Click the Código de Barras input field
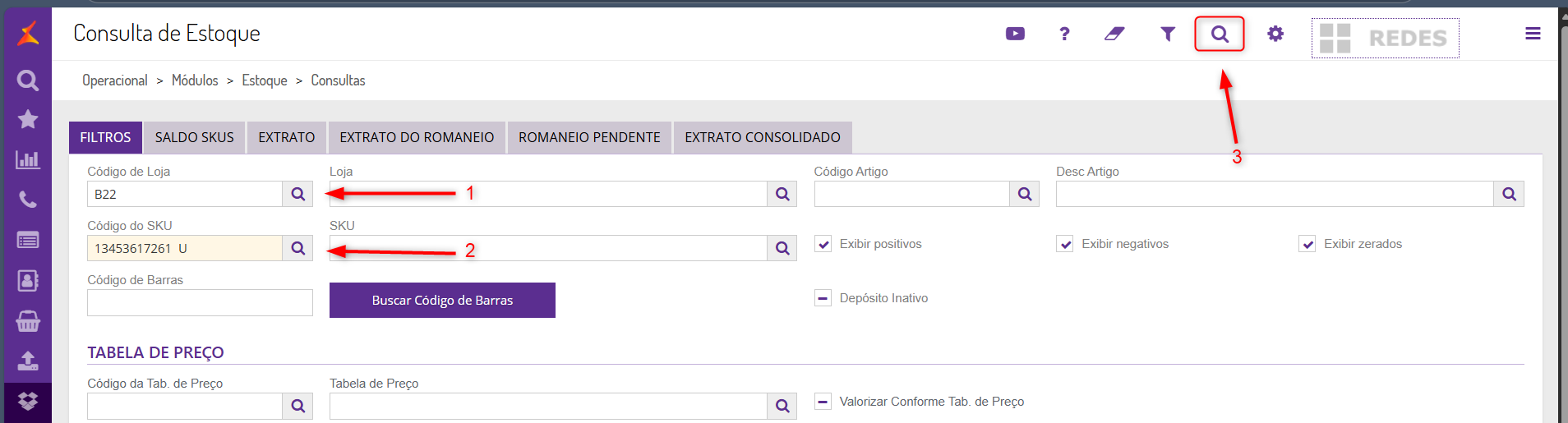The width and height of the screenshot is (1568, 423). [x=200, y=302]
